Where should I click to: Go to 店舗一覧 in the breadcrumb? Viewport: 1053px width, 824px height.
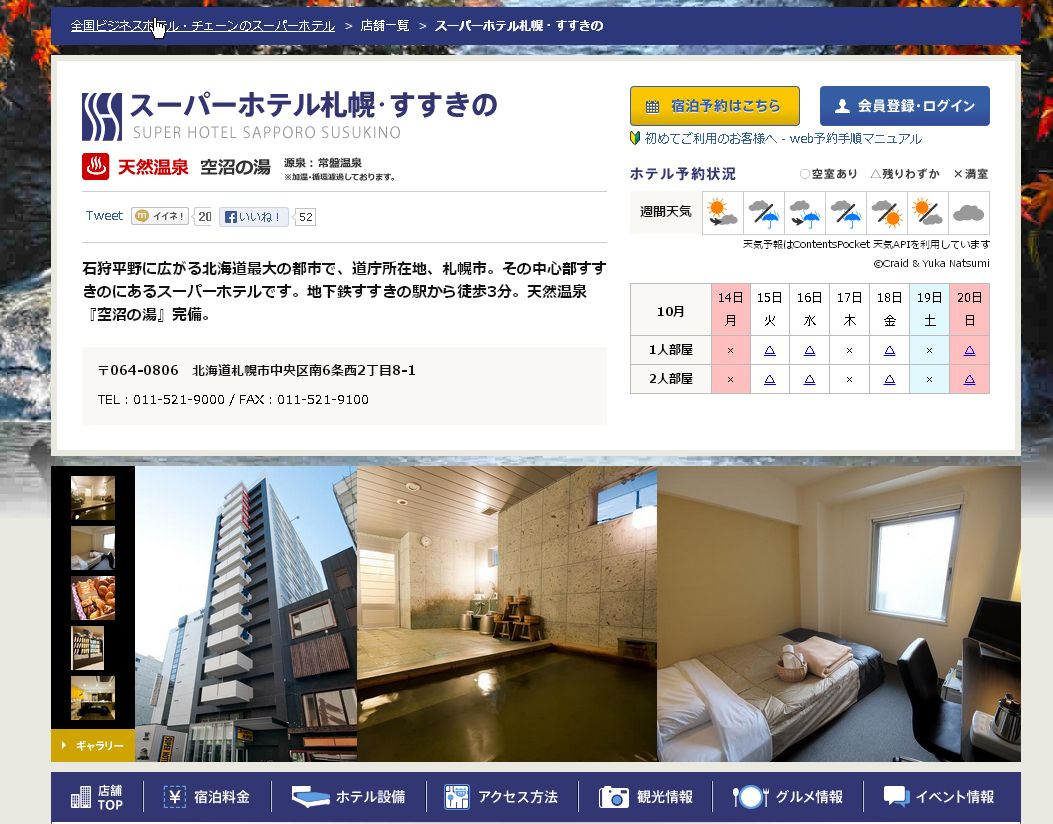tap(385, 26)
